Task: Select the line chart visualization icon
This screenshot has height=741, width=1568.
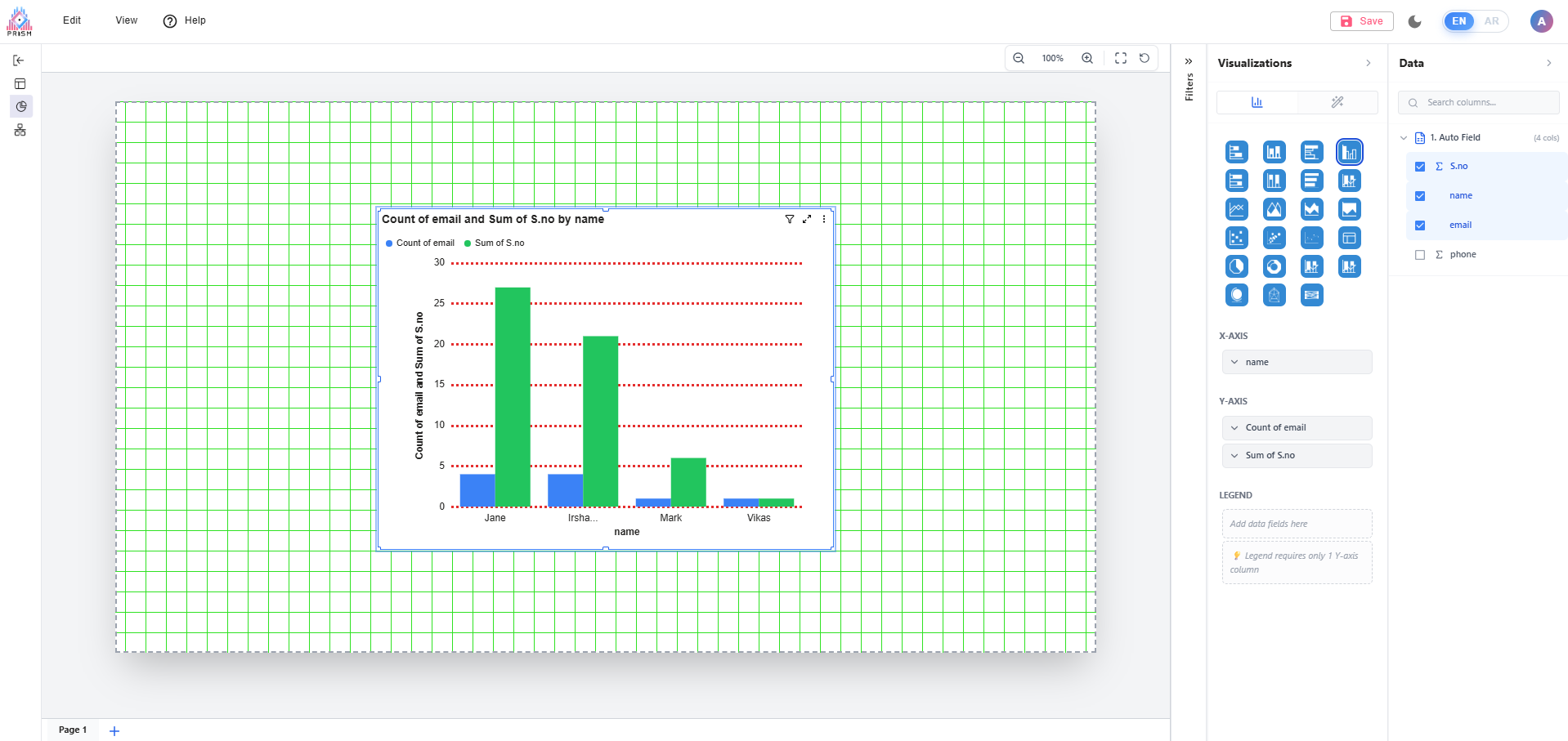Action: [x=1236, y=209]
